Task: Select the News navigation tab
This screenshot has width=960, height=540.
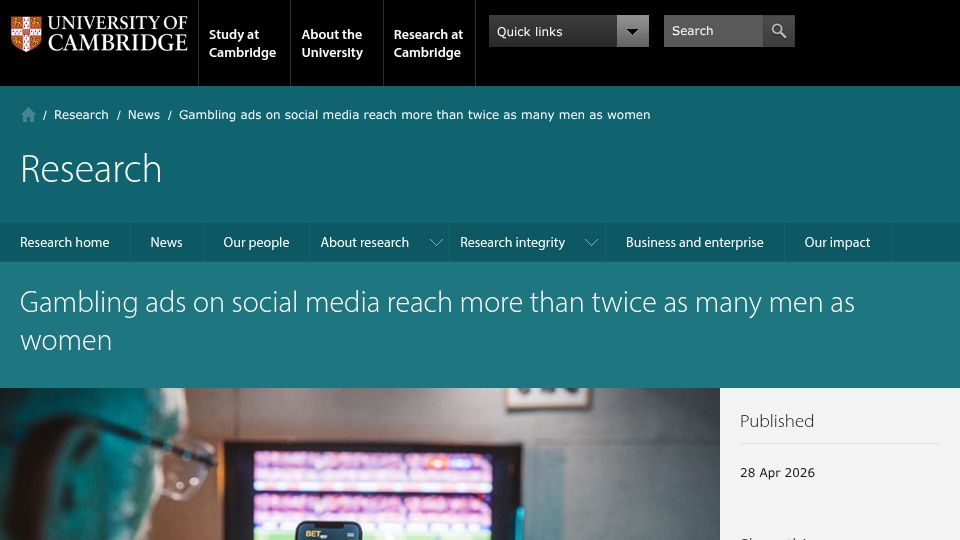Action: coord(167,242)
